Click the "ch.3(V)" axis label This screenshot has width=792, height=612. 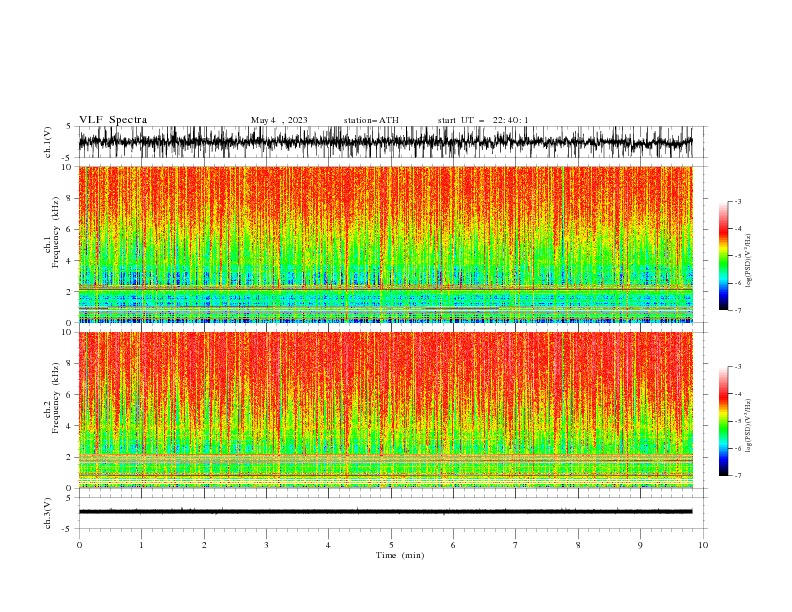pyautogui.click(x=48, y=513)
